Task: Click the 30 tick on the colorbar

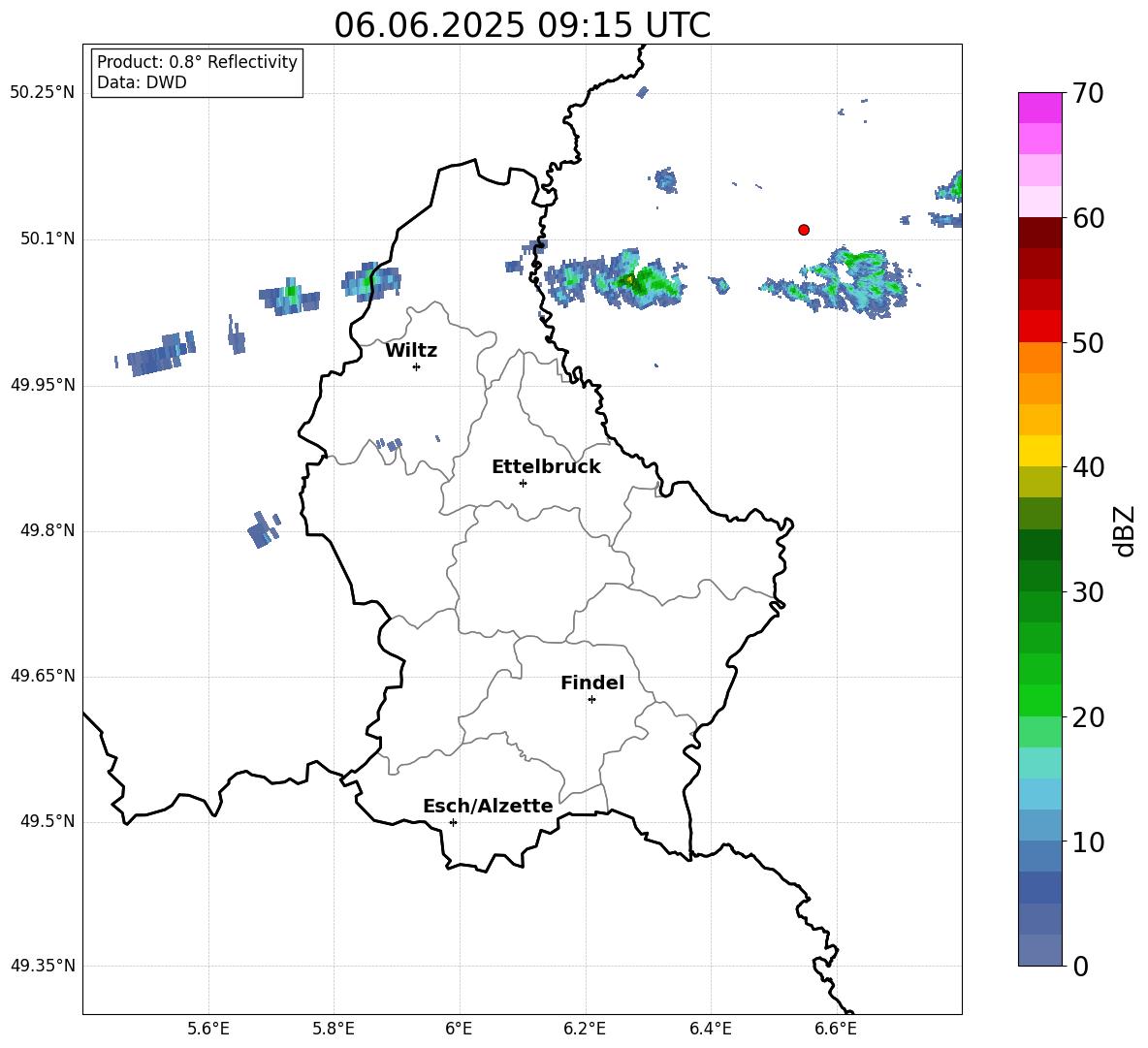Action: click(x=1088, y=592)
